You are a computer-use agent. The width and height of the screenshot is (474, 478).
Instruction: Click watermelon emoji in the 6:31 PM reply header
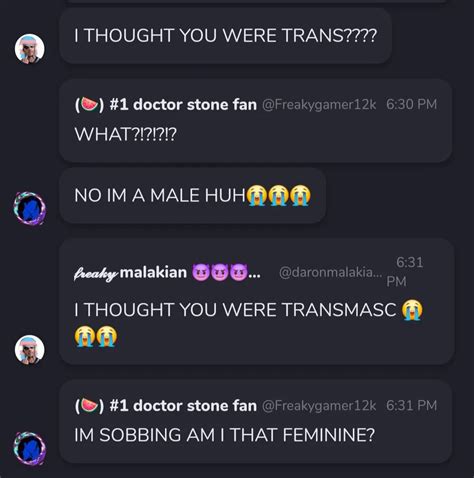click(89, 406)
